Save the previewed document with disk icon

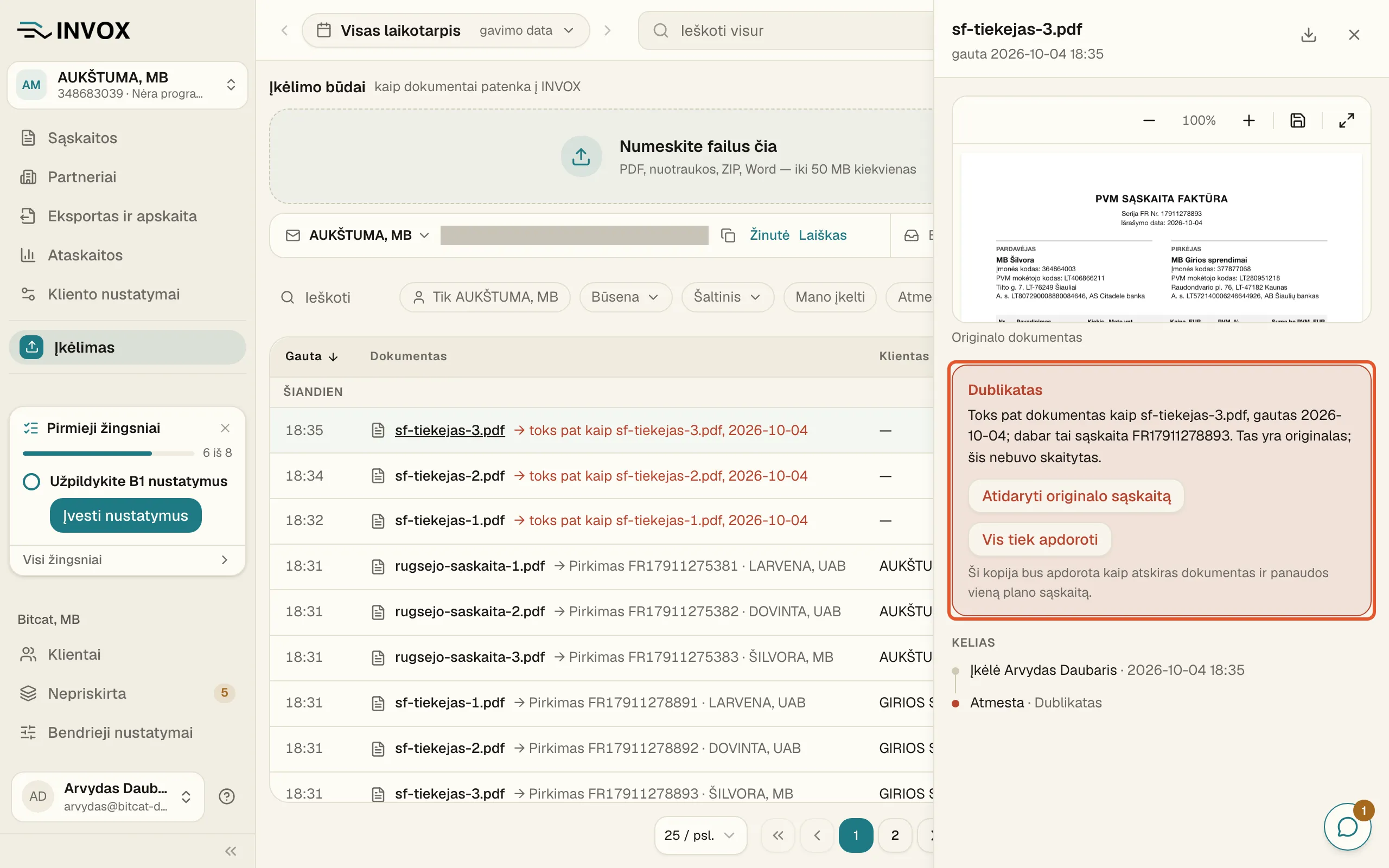[x=1298, y=120]
